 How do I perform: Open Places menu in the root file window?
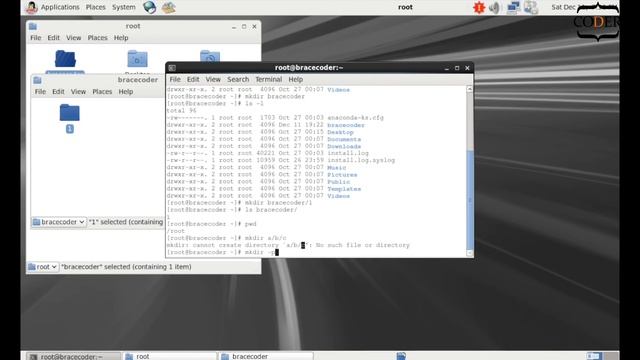(x=98, y=38)
